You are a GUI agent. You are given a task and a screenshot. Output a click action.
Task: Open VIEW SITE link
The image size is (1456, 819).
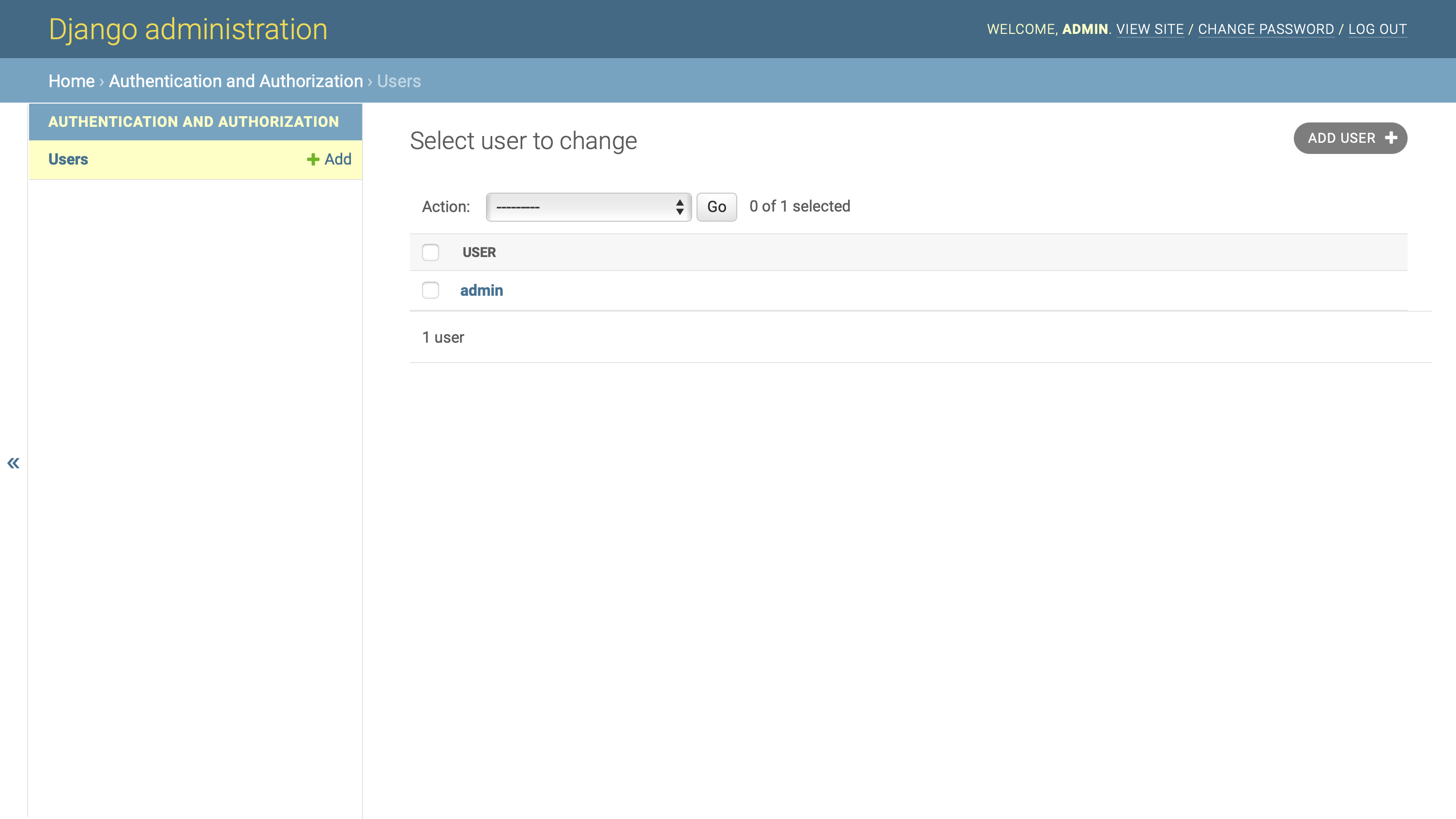[1150, 29]
